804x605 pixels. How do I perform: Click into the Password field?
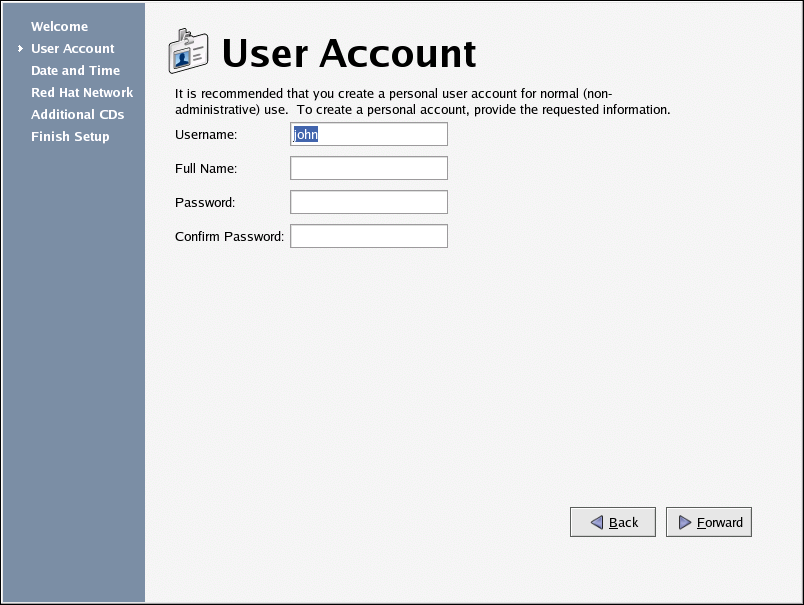pos(368,202)
